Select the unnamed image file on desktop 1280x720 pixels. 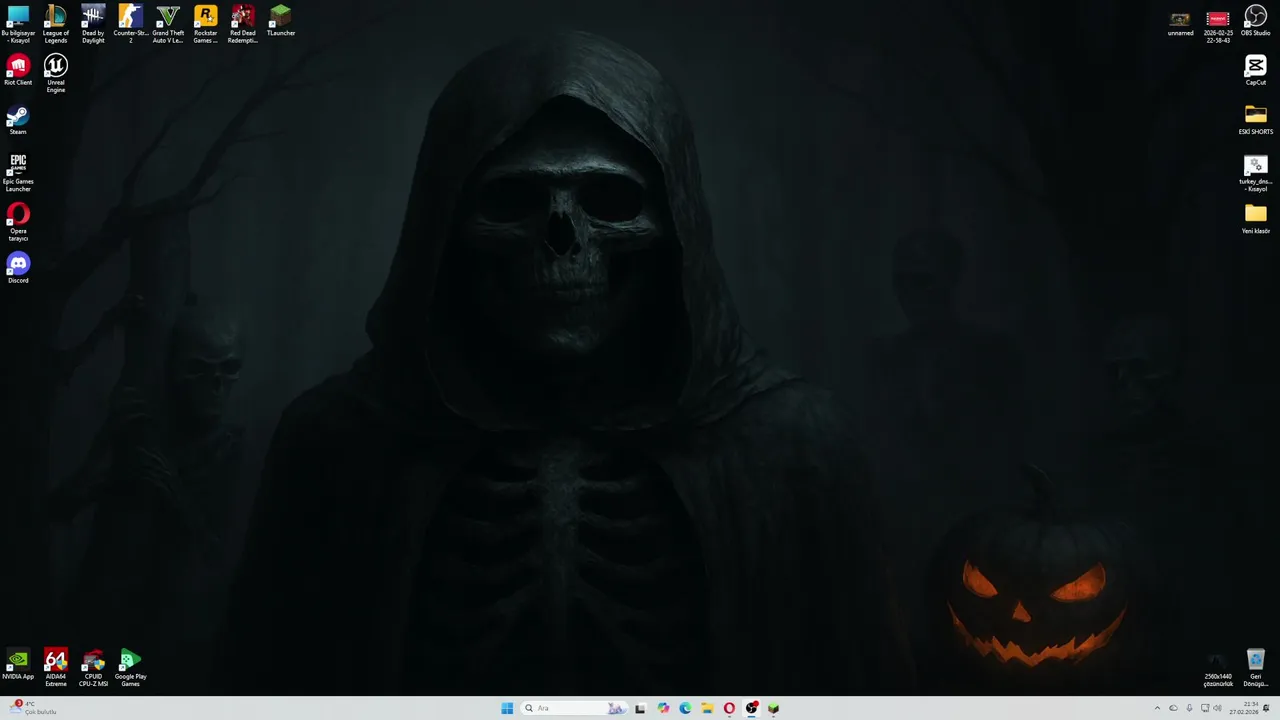pos(1181,22)
